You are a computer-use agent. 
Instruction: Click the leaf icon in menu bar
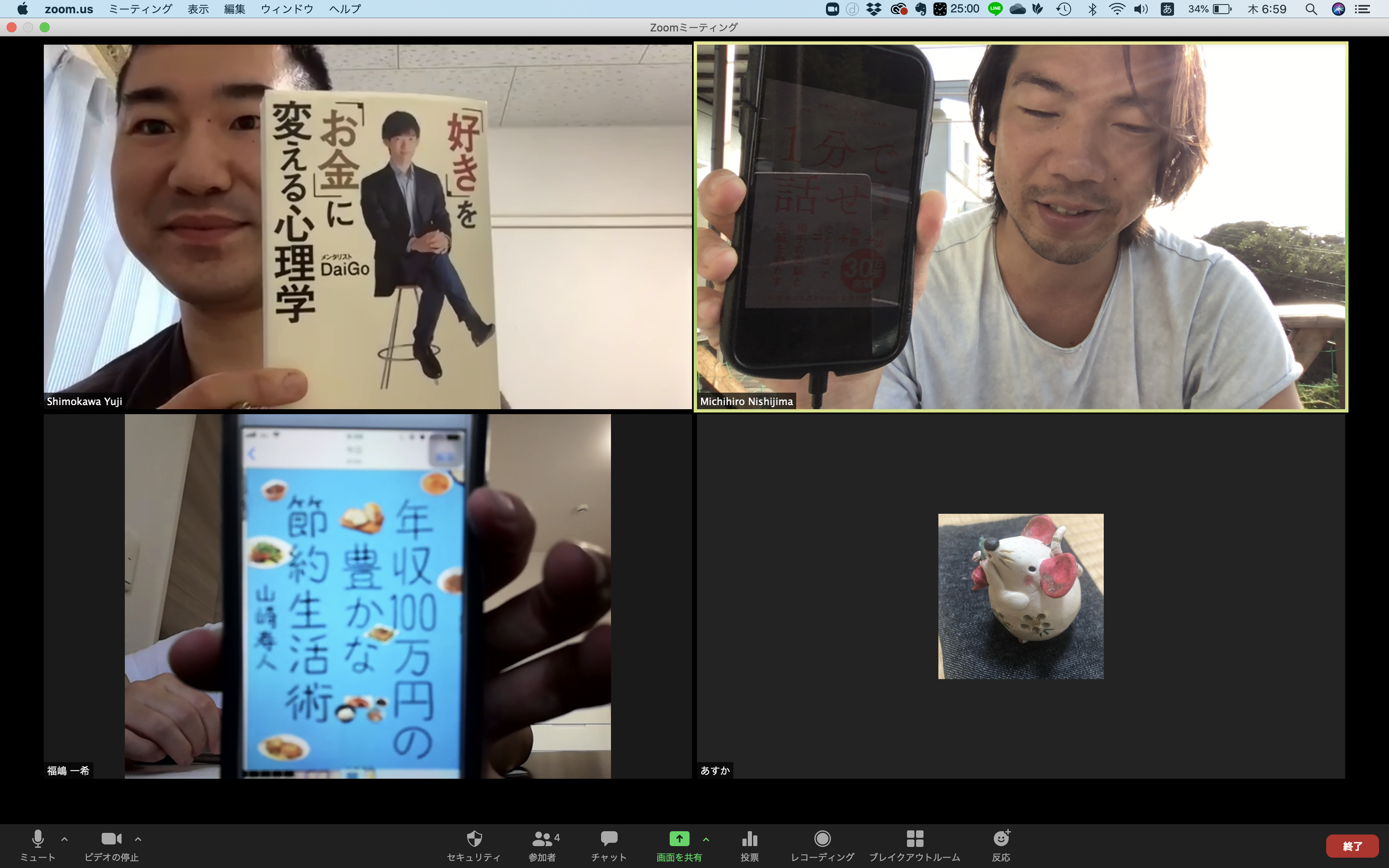pyautogui.click(x=1037, y=9)
